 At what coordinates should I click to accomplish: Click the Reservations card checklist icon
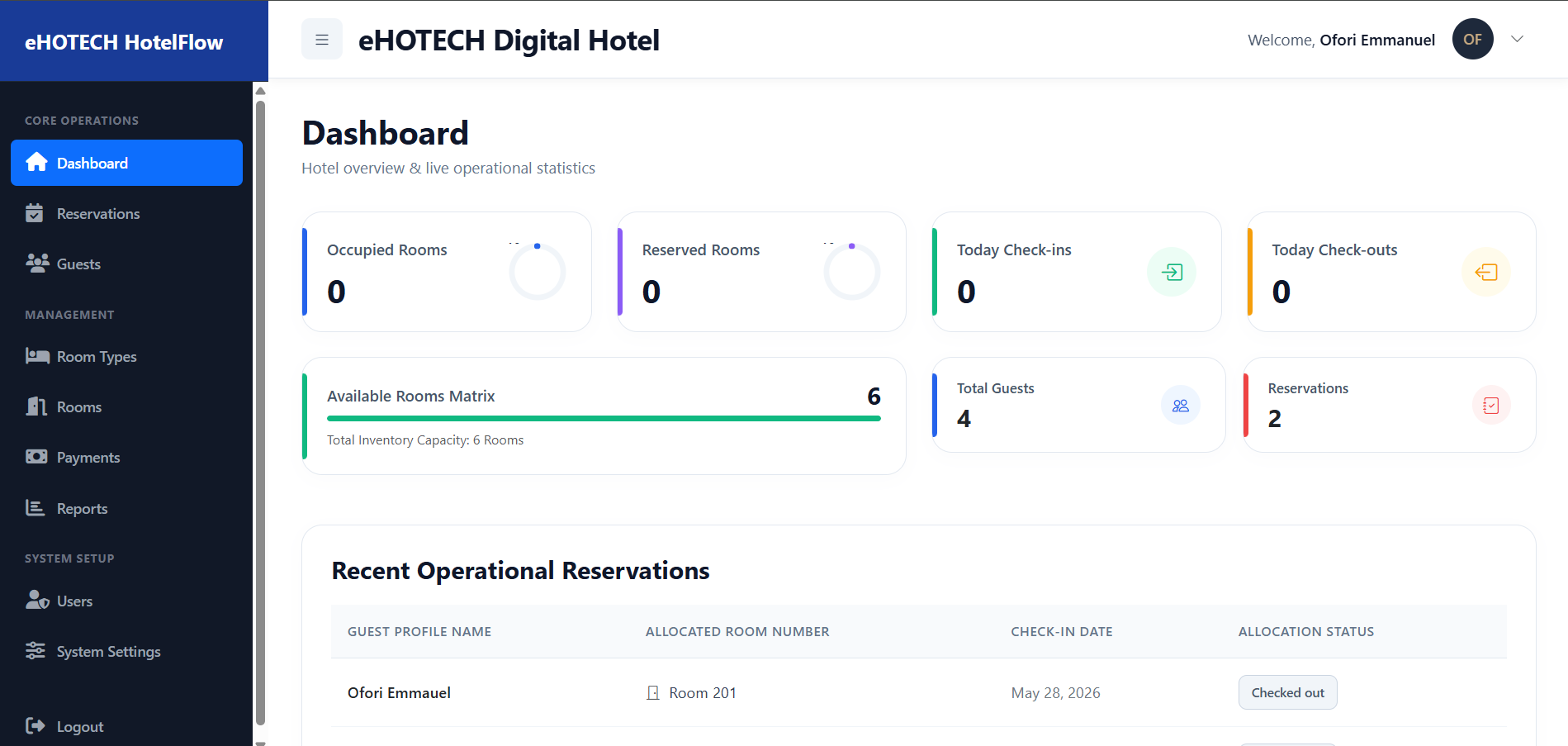(x=1491, y=405)
